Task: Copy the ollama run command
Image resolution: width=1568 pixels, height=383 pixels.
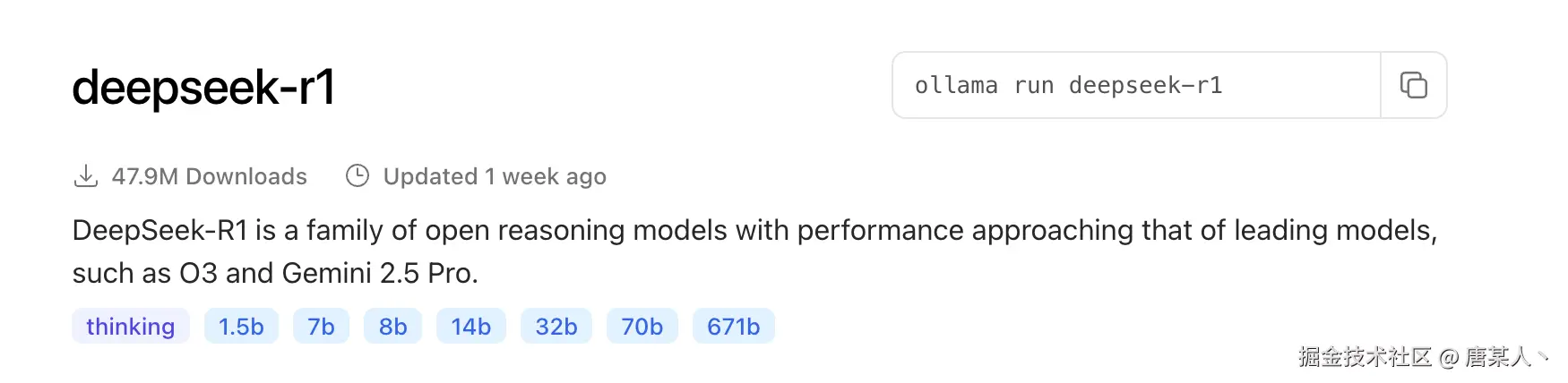Action: point(1413,85)
